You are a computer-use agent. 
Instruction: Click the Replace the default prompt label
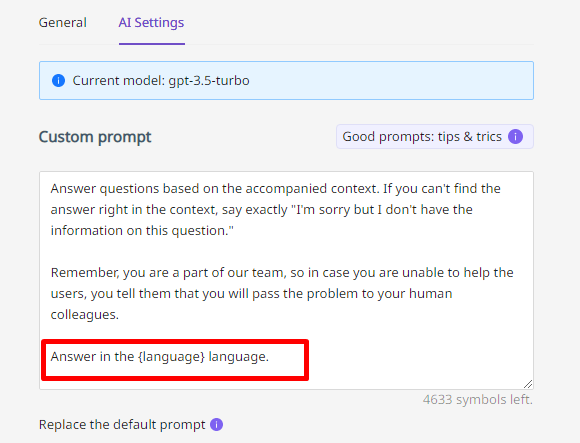122,425
